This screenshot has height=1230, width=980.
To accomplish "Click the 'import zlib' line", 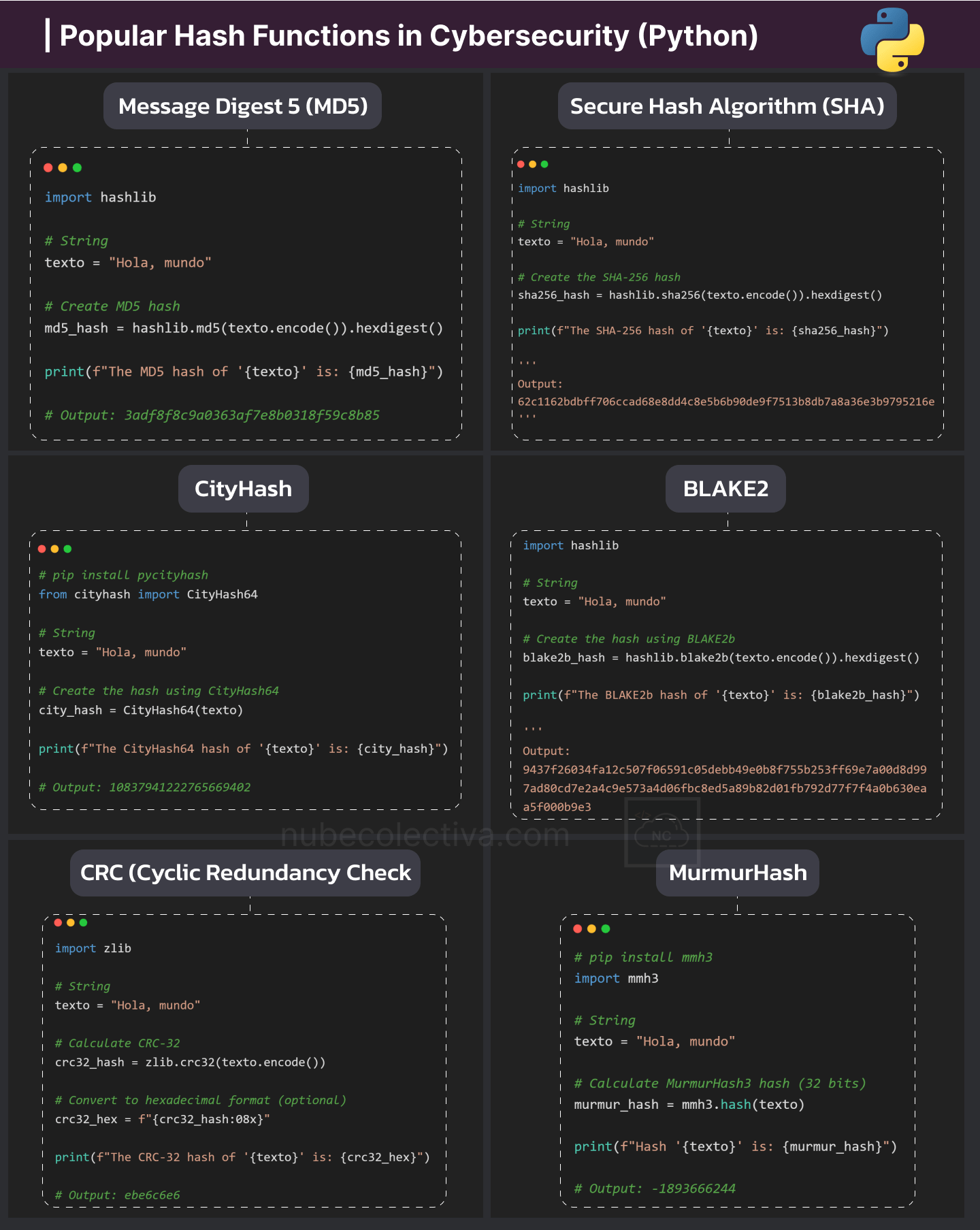I will 93,949.
